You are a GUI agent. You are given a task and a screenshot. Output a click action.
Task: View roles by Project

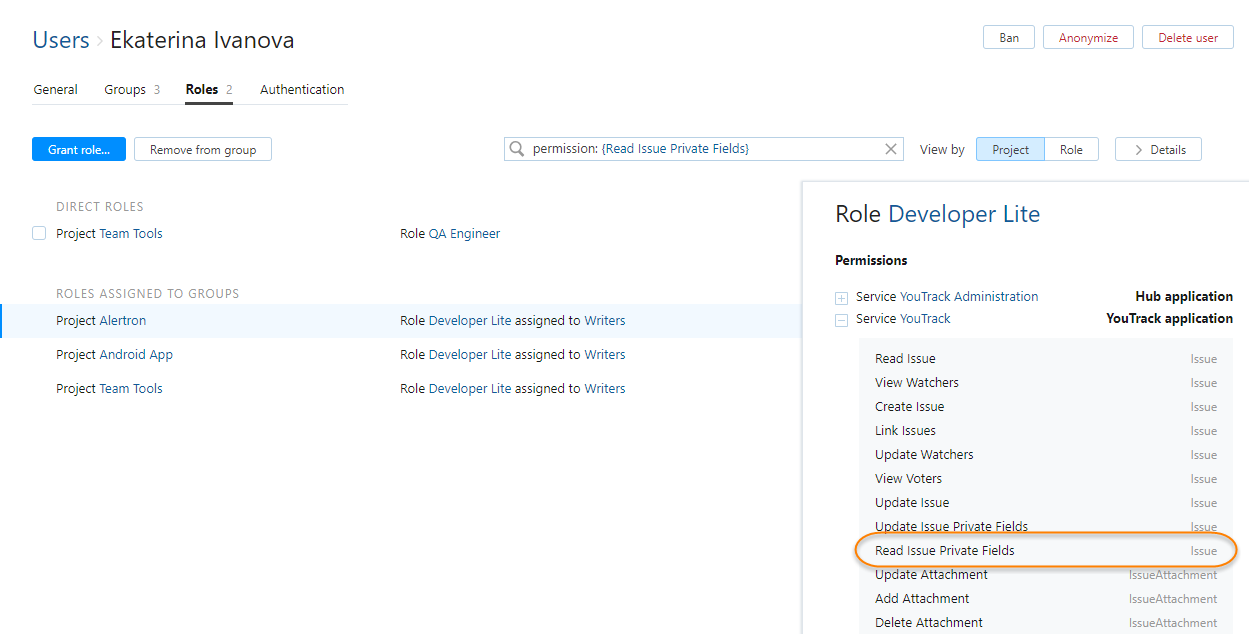(1010, 150)
